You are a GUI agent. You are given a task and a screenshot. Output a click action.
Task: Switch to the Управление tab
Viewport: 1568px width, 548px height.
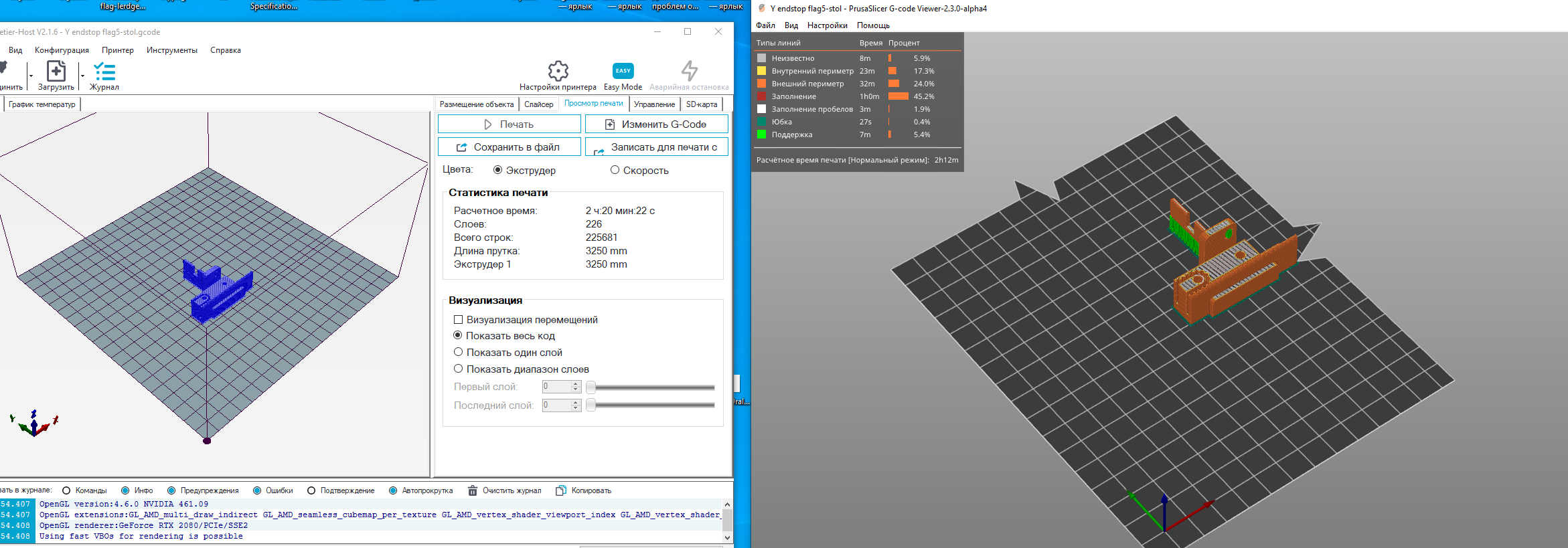point(655,104)
